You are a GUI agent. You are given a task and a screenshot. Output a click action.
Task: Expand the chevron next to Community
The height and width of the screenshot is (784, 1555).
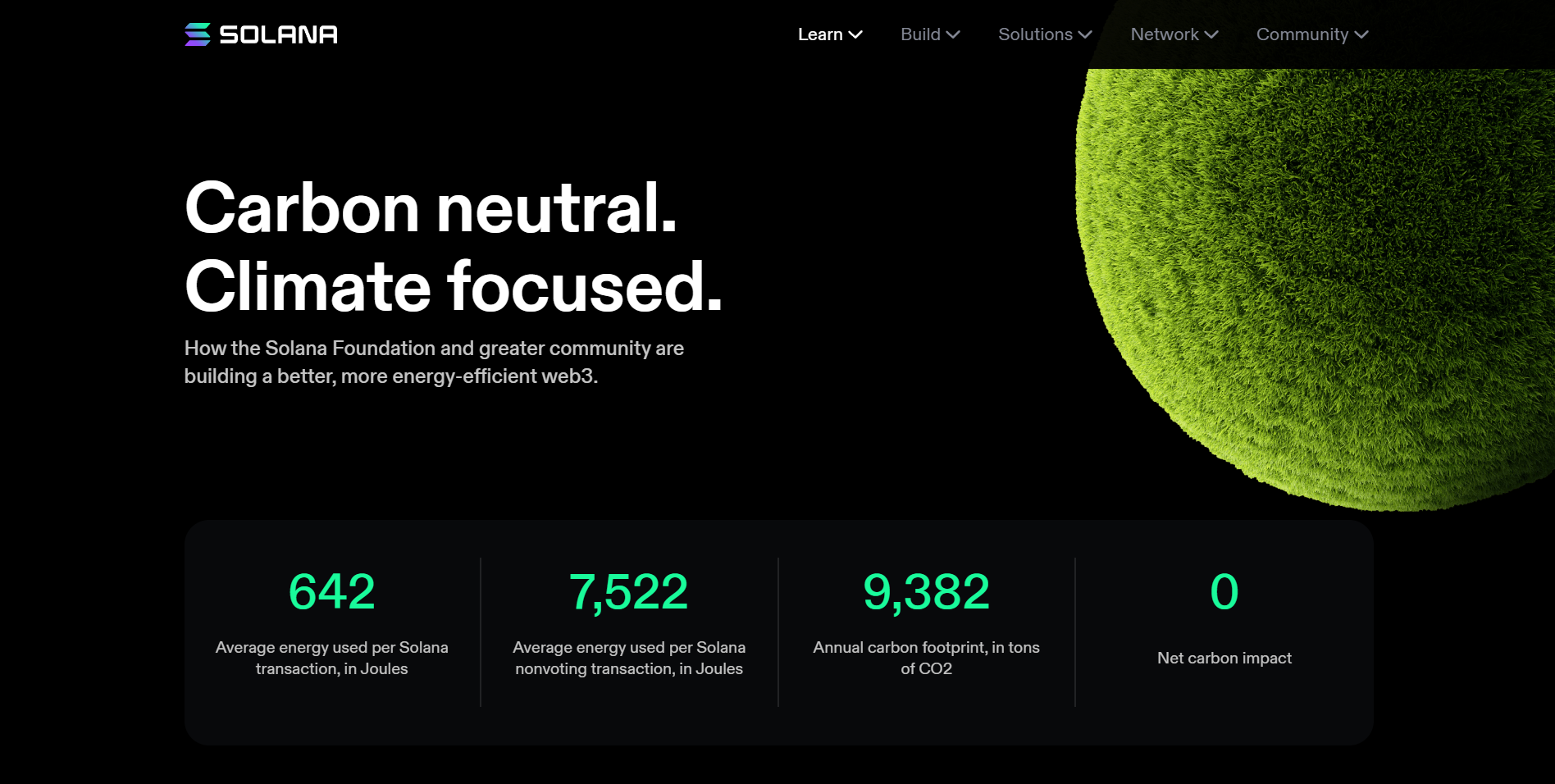pyautogui.click(x=1361, y=34)
